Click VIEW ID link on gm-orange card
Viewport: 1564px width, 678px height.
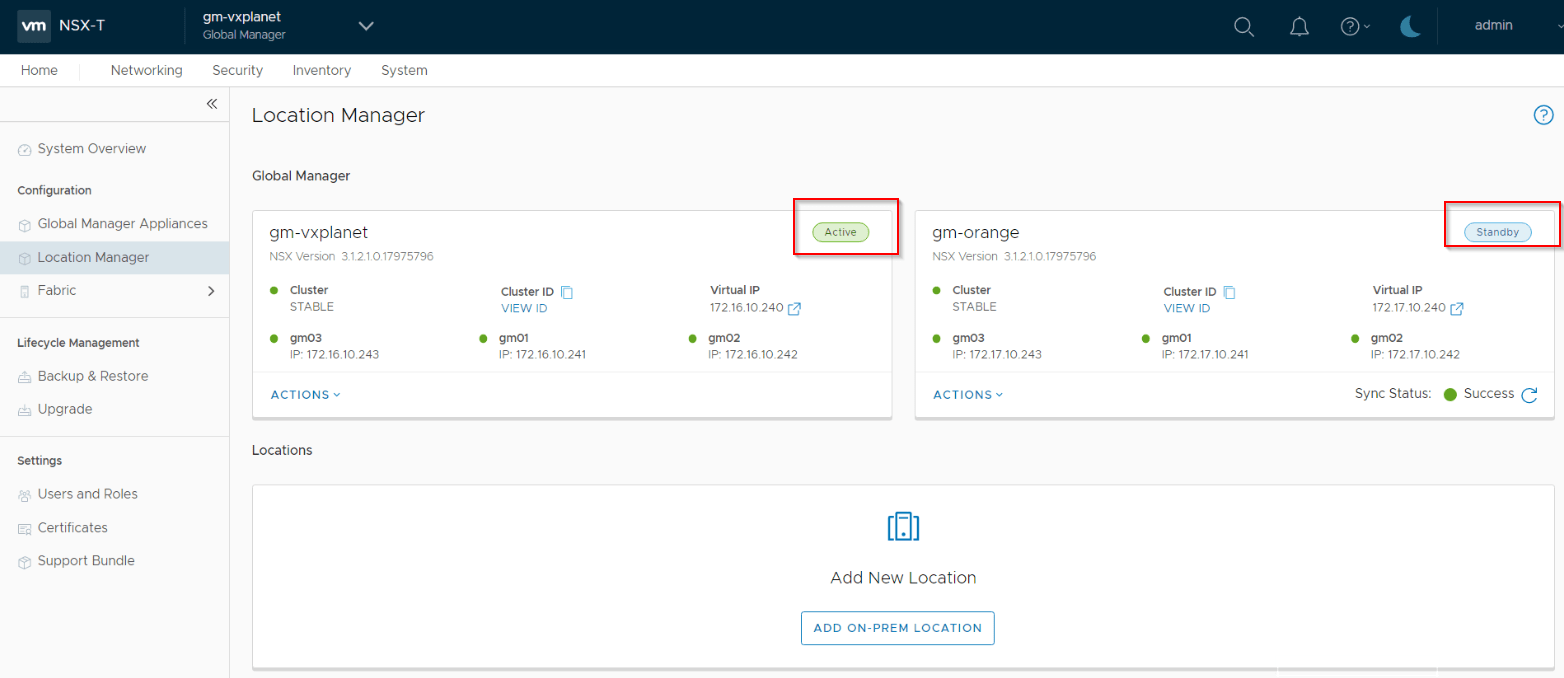[1187, 308]
